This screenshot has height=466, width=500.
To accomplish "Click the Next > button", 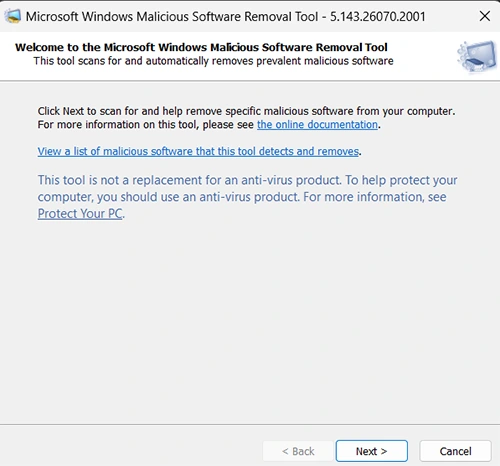I will (x=372, y=451).
